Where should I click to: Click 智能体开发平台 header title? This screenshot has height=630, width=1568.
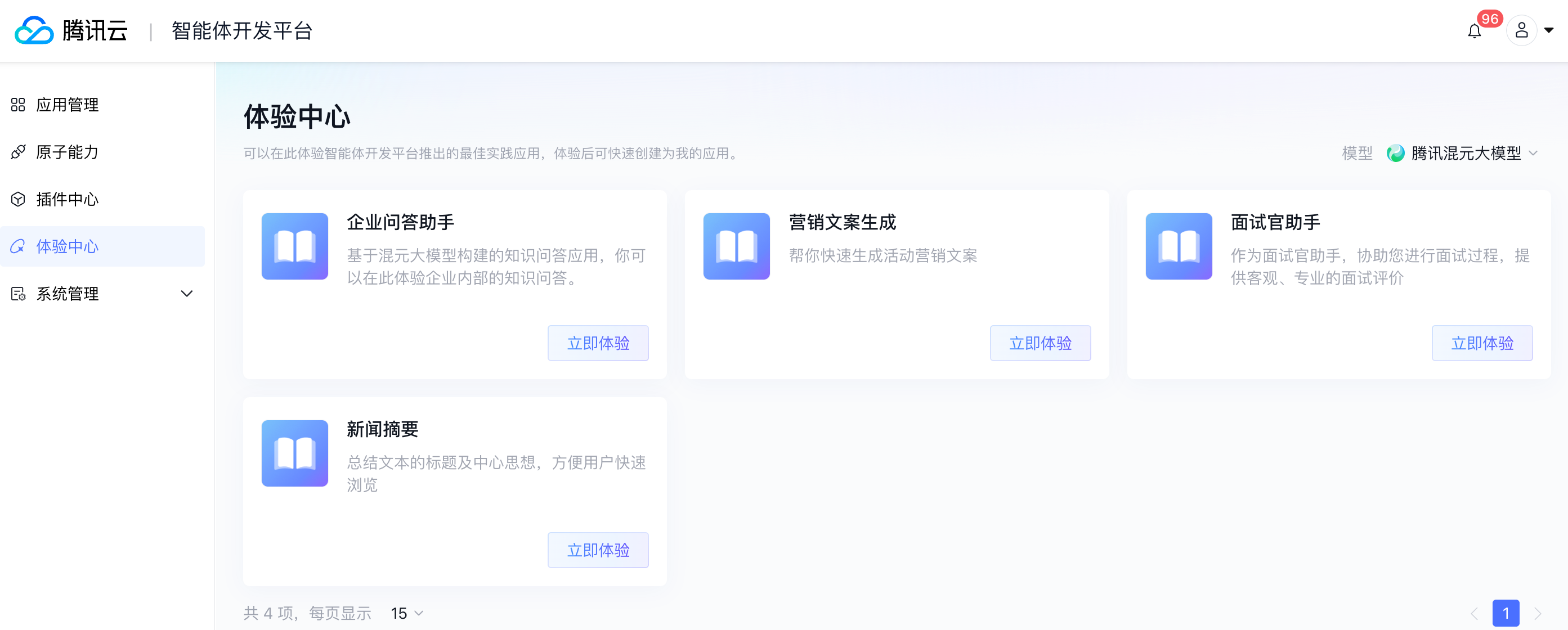241,30
